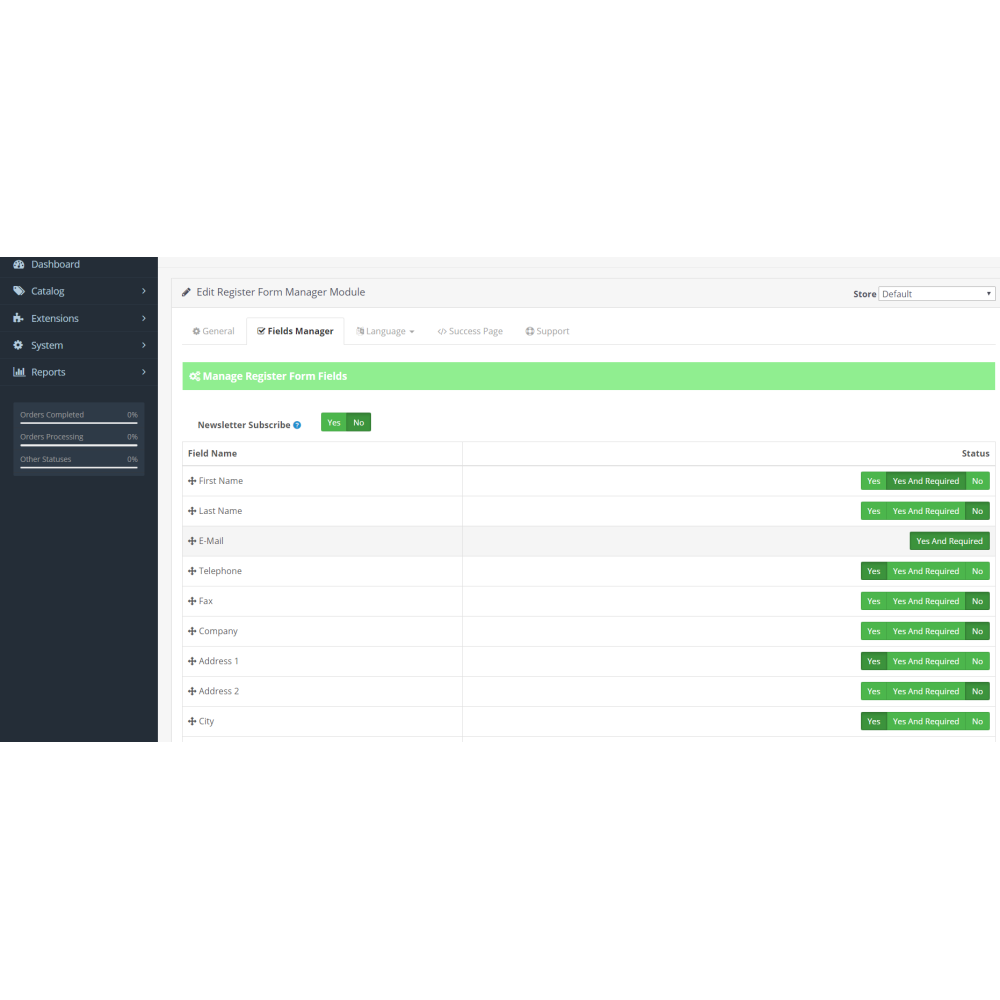Select Yes status for the Company field
This screenshot has height=1000, width=1000.
873,631
